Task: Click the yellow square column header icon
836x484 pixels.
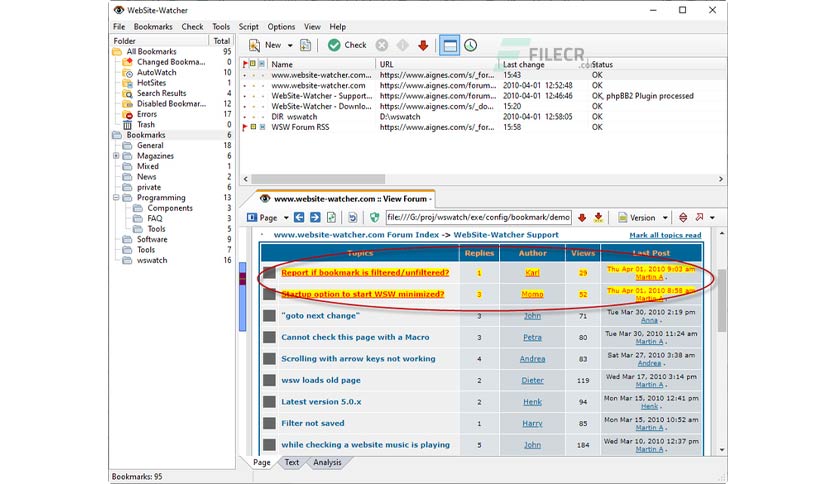Action: [253, 64]
